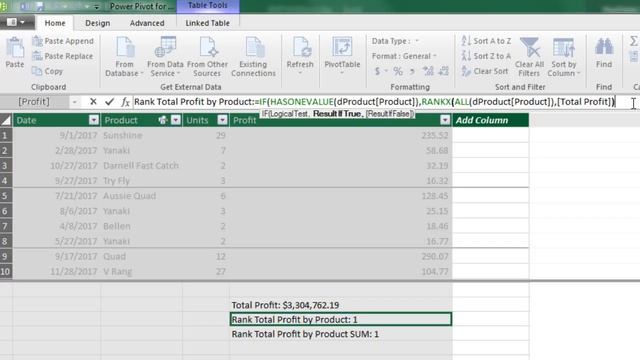Screen dimensions: 640x360
Task: Sort Z to A
Action: (x=486, y=56)
